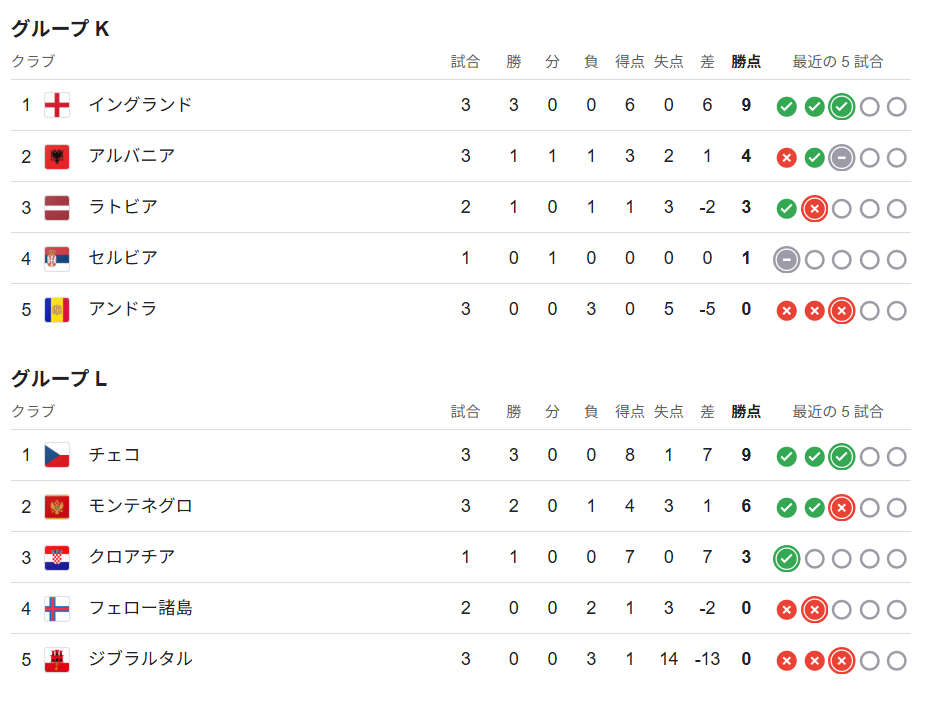Click Latvia's highlighted loss result indicator
925x702 pixels.
point(814,209)
